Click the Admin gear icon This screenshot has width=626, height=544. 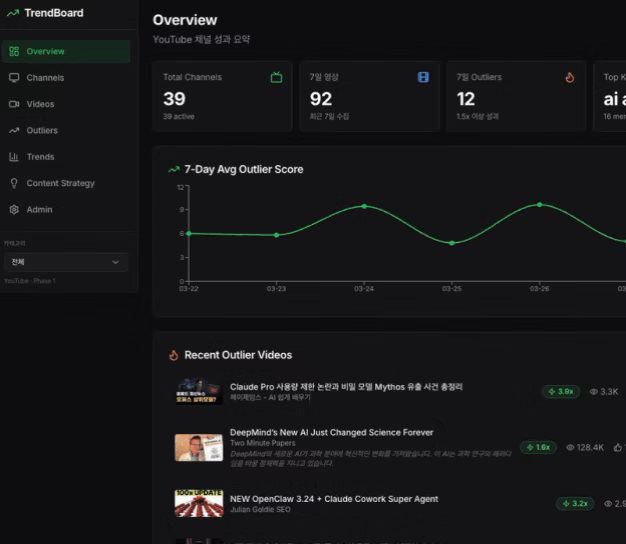click(x=14, y=210)
